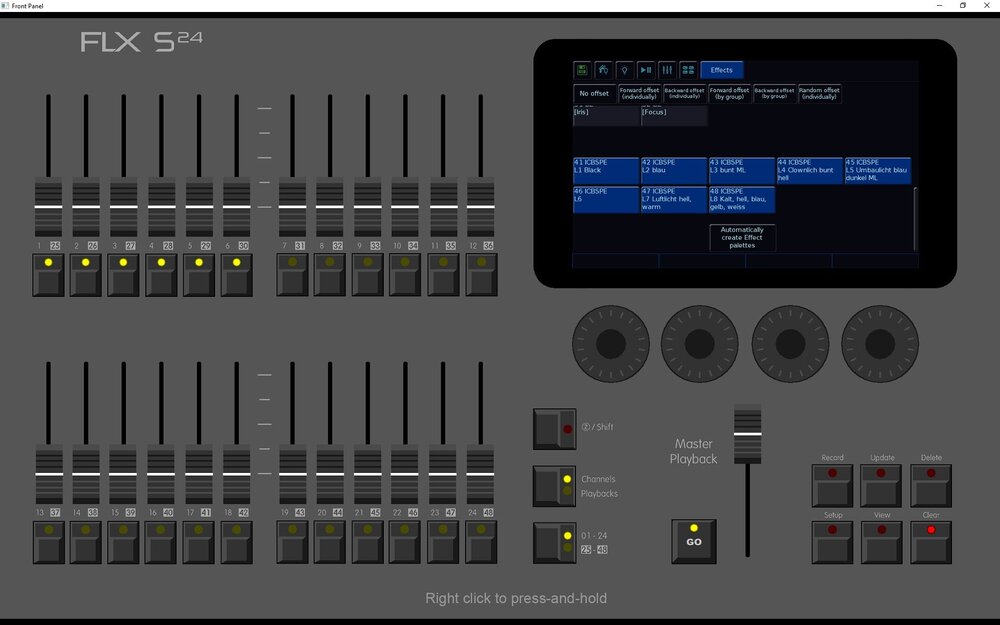Click the button under fader 19
Screen dimensions: 1000x625
[292, 543]
